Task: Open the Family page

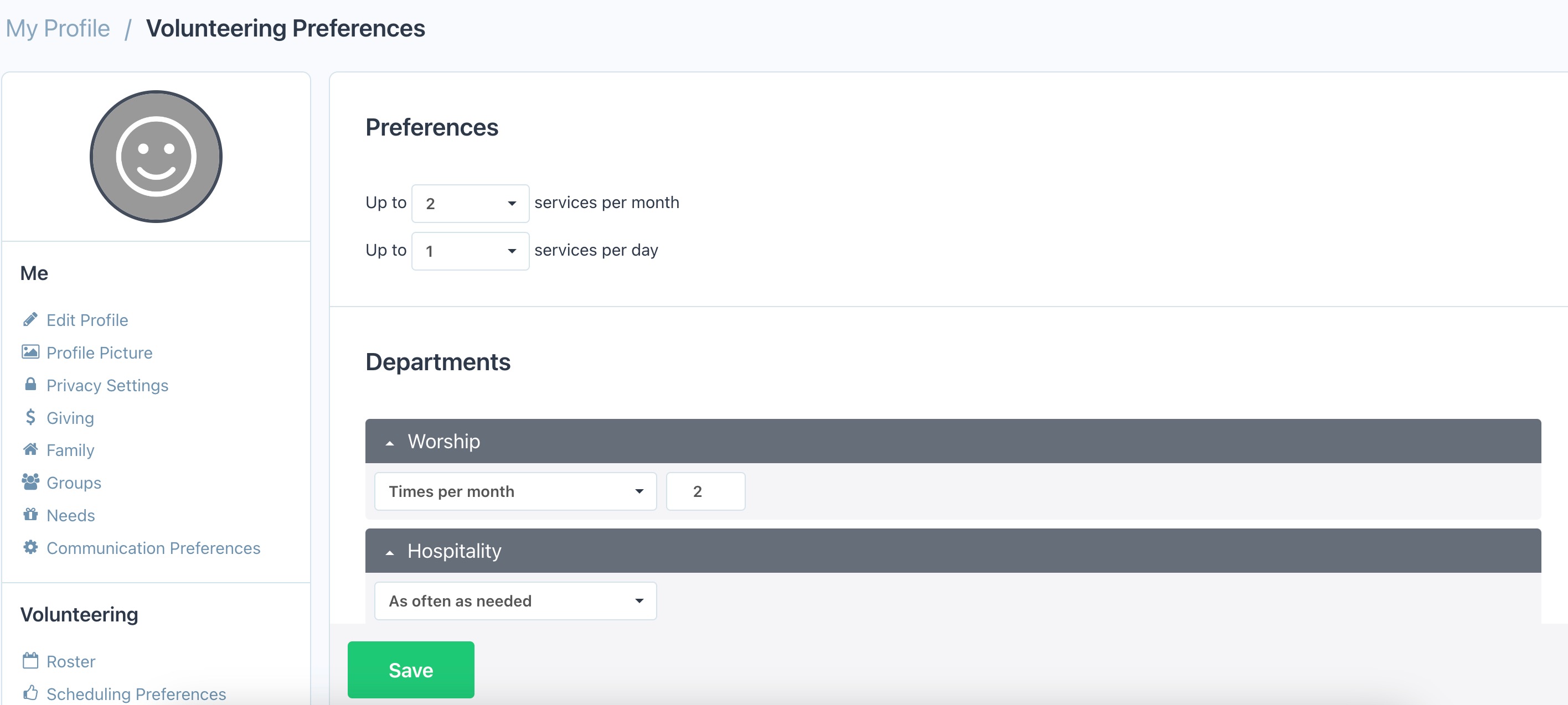Action: tap(70, 450)
